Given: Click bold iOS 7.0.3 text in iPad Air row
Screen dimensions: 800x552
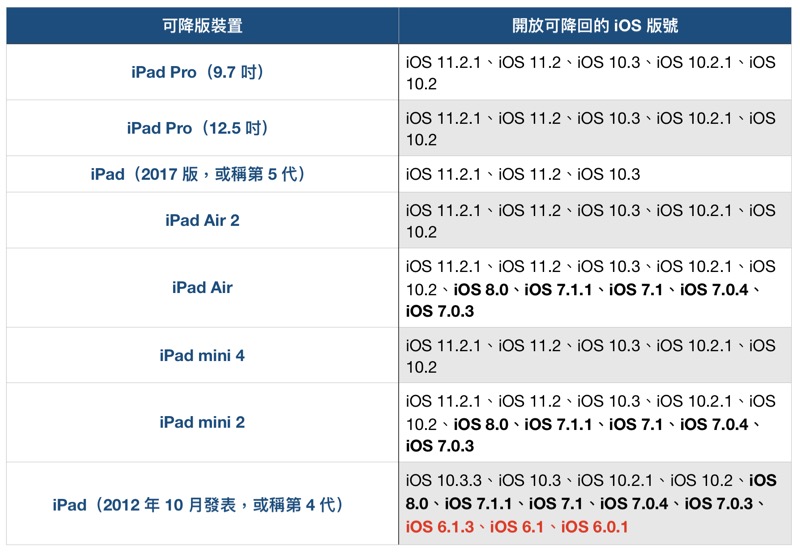Looking at the screenshot, I should (440, 312).
